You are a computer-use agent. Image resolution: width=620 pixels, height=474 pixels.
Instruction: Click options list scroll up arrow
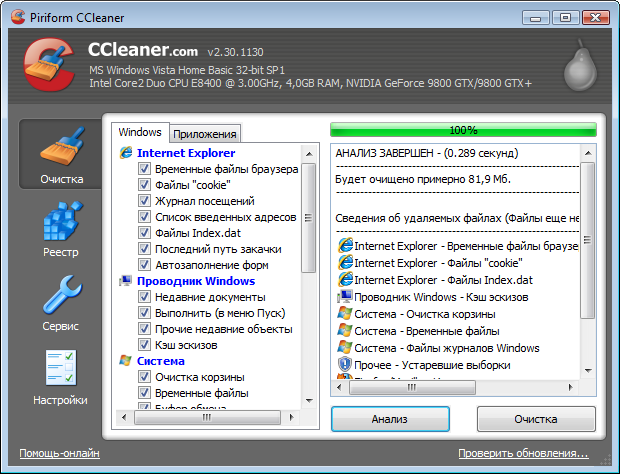click(309, 154)
